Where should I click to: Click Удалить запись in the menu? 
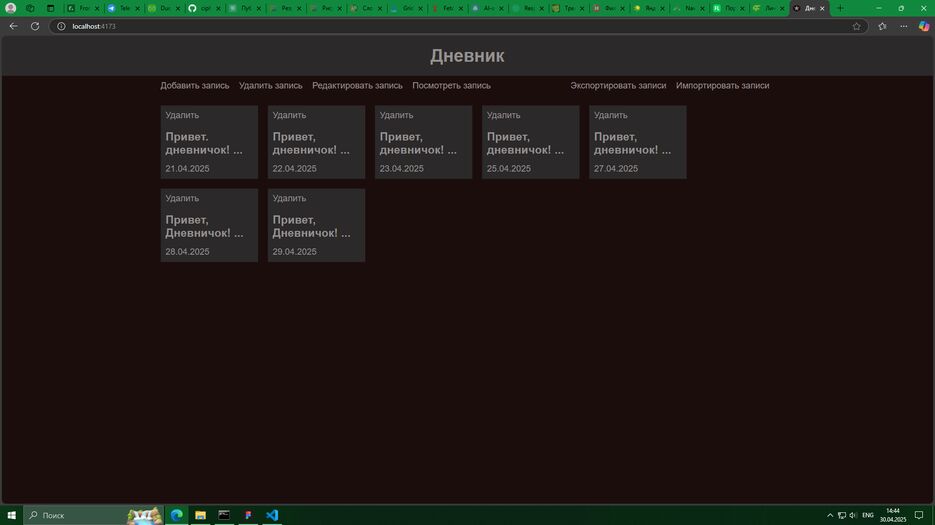pyautogui.click(x=271, y=85)
